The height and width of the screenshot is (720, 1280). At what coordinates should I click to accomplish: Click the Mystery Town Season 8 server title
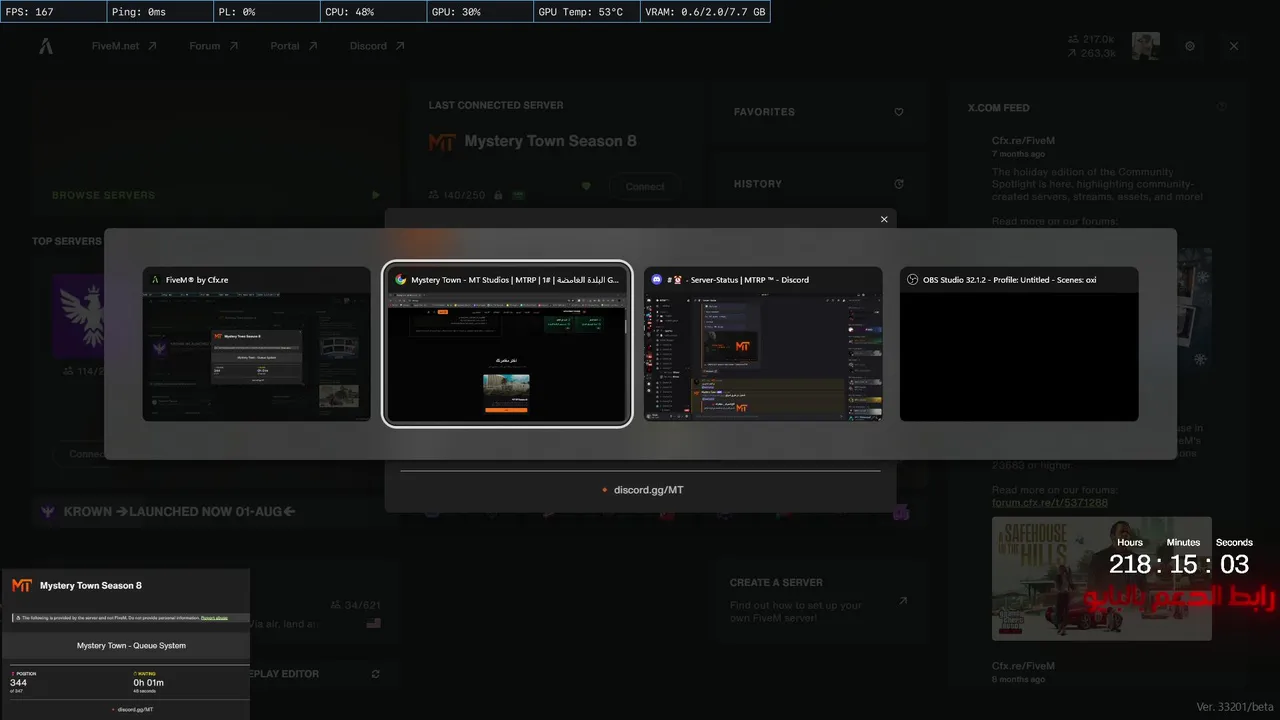550,141
